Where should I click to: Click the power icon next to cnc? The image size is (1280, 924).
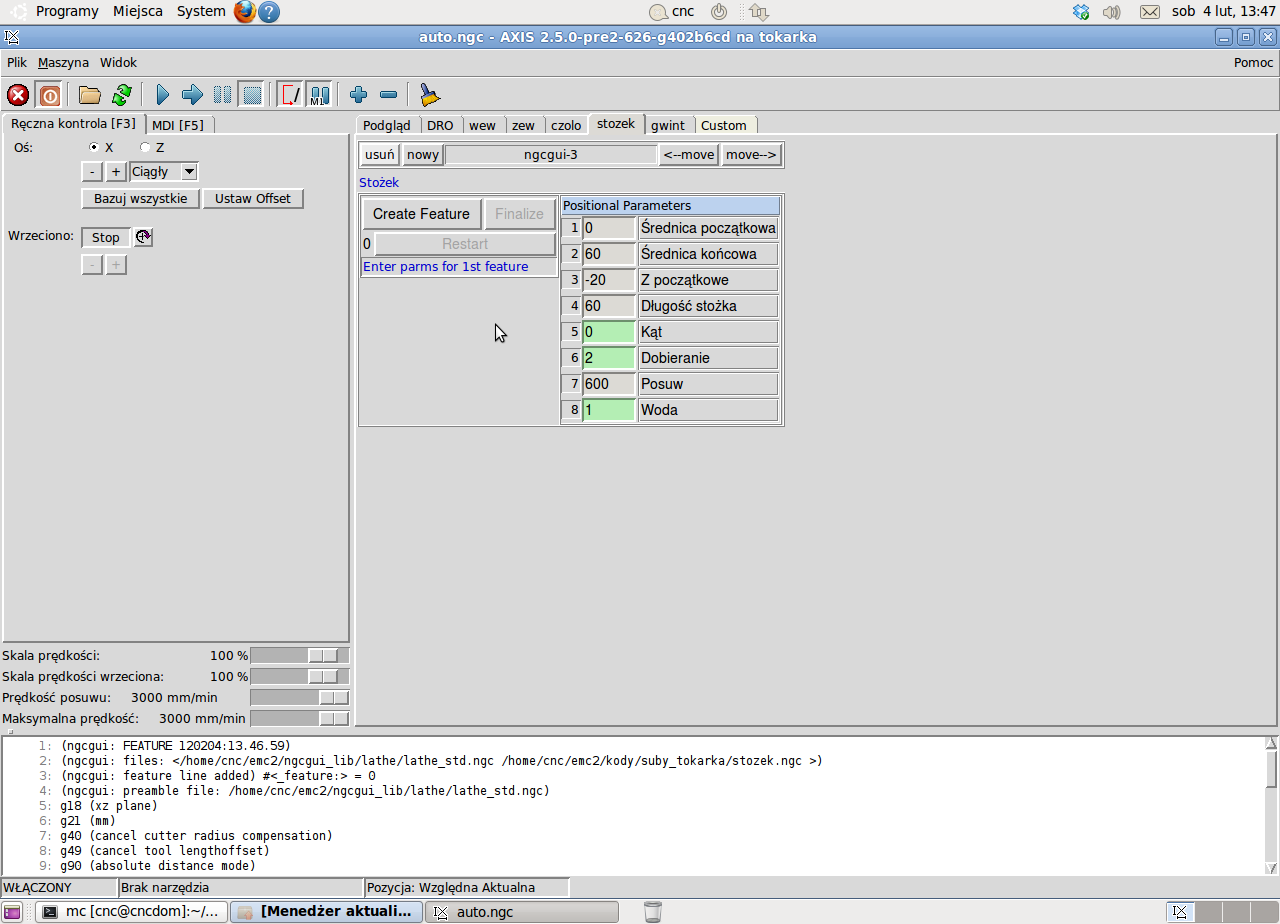tap(719, 12)
